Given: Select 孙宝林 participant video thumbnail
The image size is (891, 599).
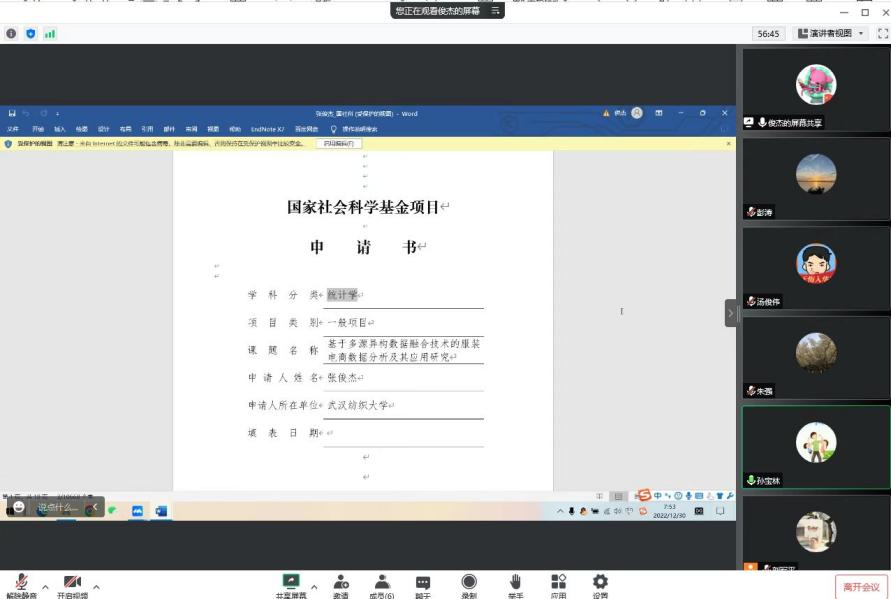Looking at the screenshot, I should 815,445.
